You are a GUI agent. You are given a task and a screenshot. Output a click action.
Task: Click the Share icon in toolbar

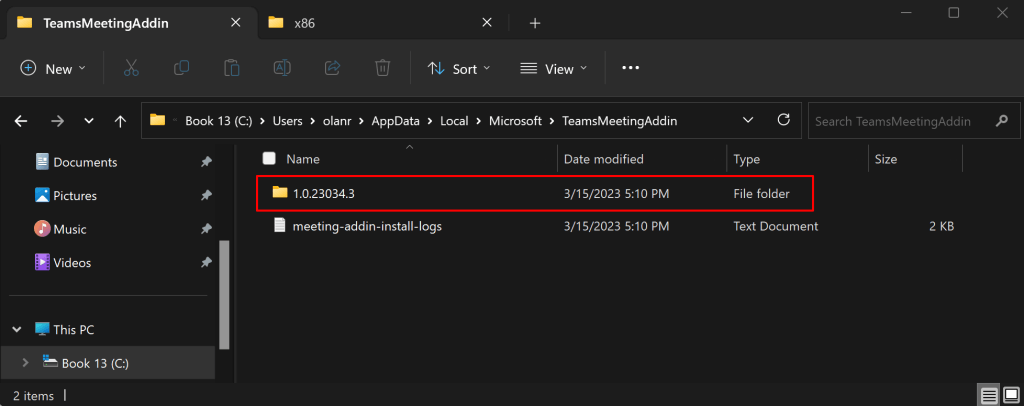click(332, 68)
